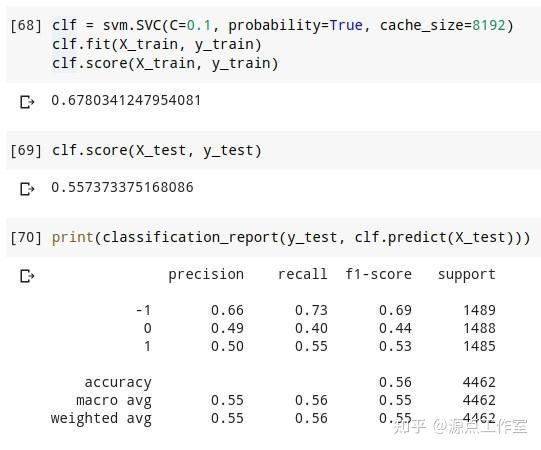541x450 pixels.
Task: Select cell number [70] run indicator
Action: 26,238
